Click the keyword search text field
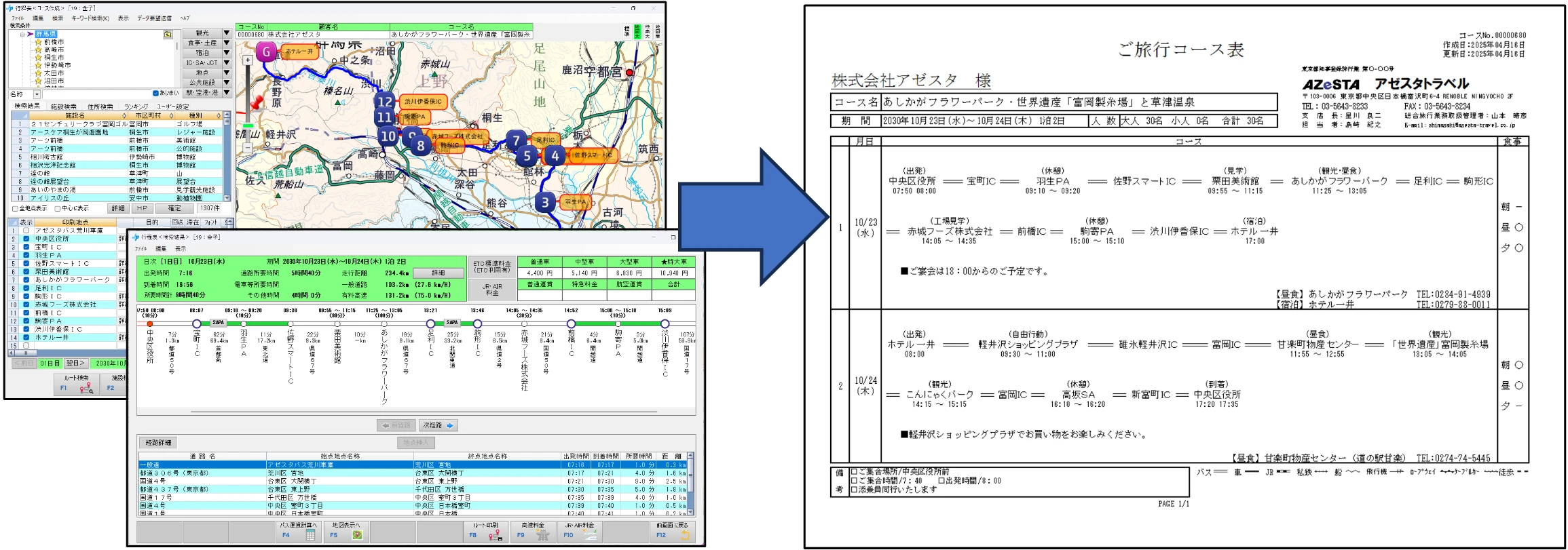Viewport: 1568px width, 550px height. tap(96, 94)
